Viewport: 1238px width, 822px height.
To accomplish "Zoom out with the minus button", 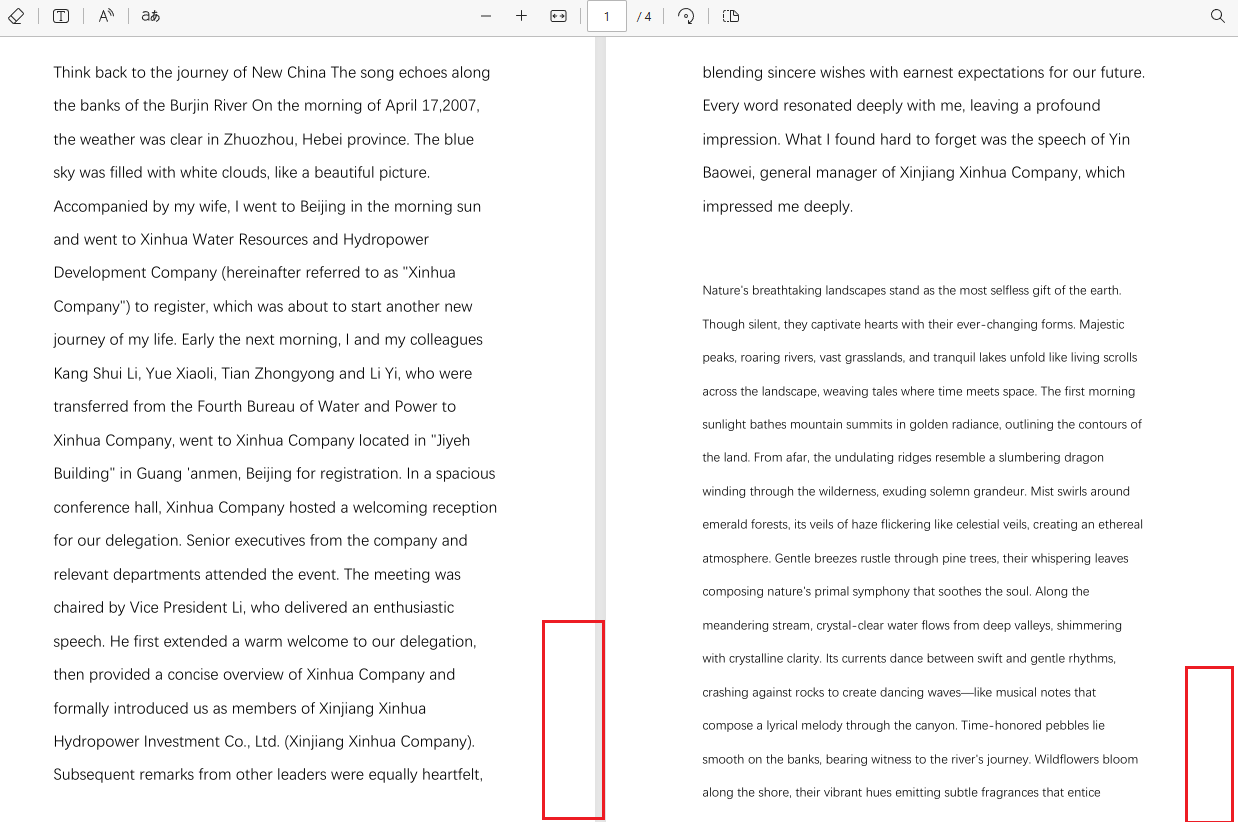I will click(x=486, y=16).
